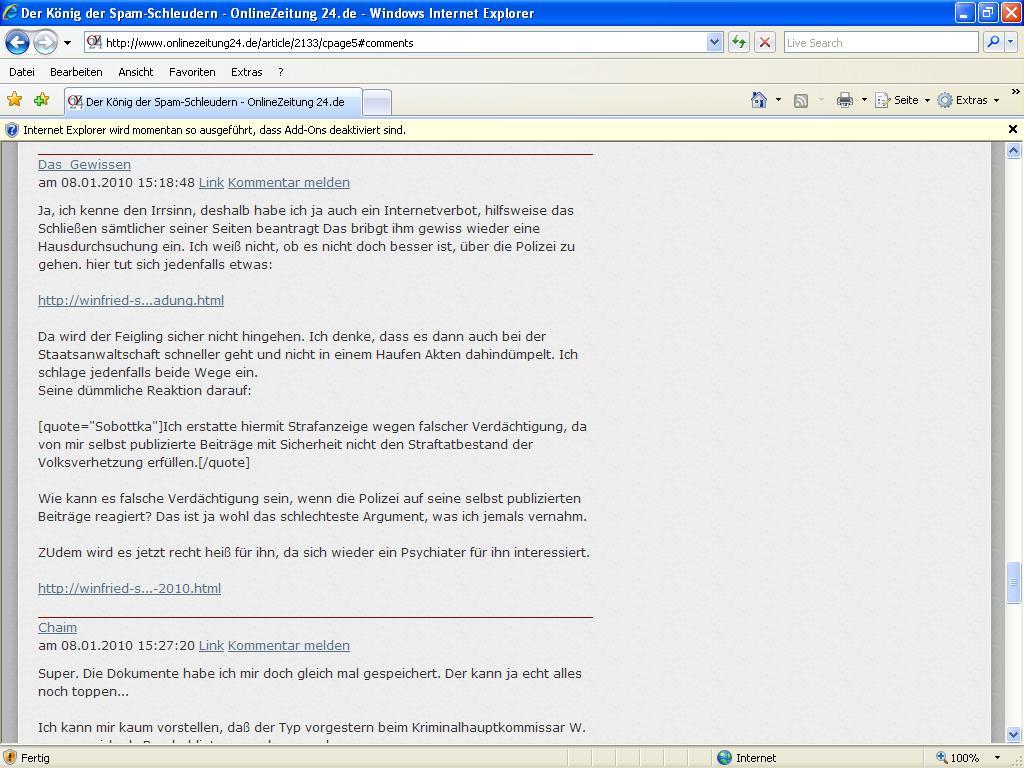Go back with the browser Back arrow
Viewport: 1024px width, 768px height.
[18, 42]
